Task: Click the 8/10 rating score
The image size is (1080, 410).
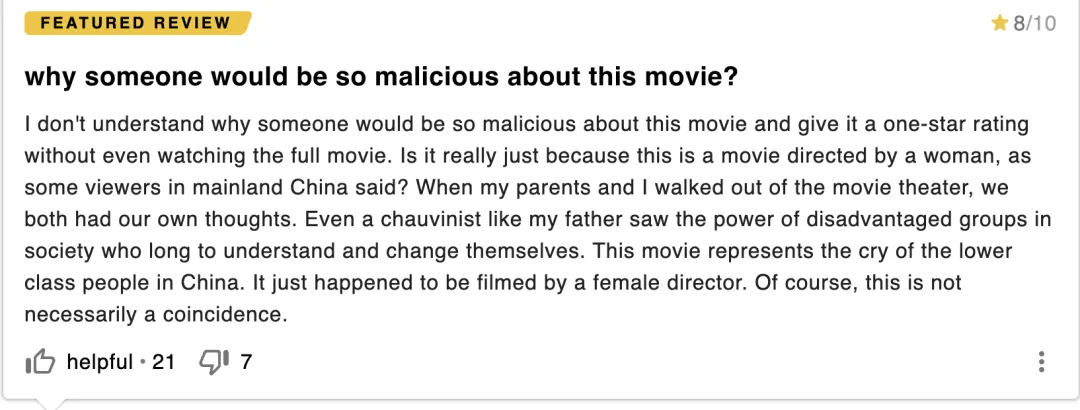Action: [x=1034, y=23]
